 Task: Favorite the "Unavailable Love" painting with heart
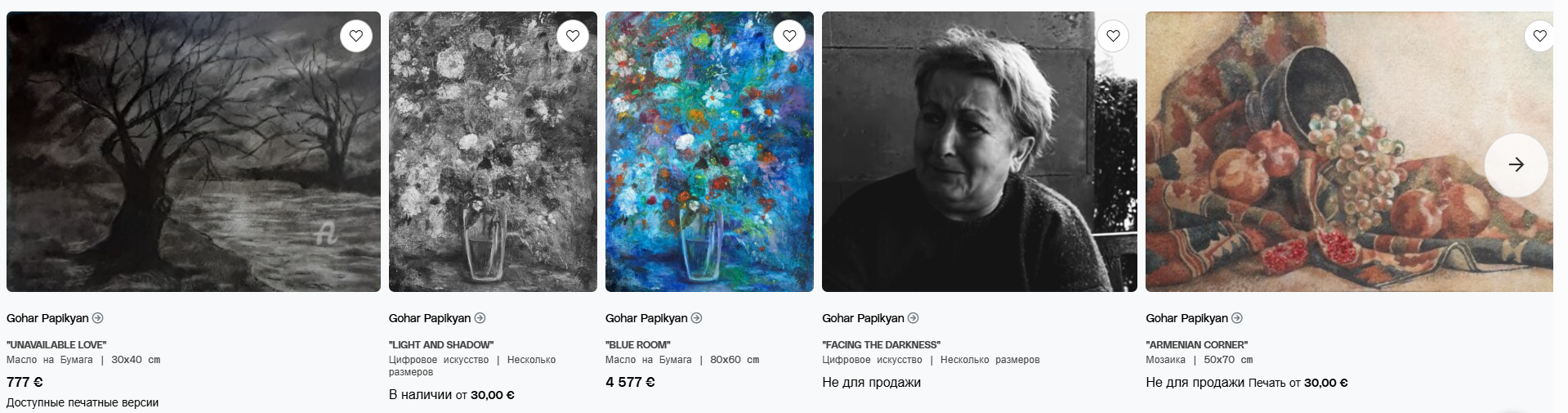356,36
